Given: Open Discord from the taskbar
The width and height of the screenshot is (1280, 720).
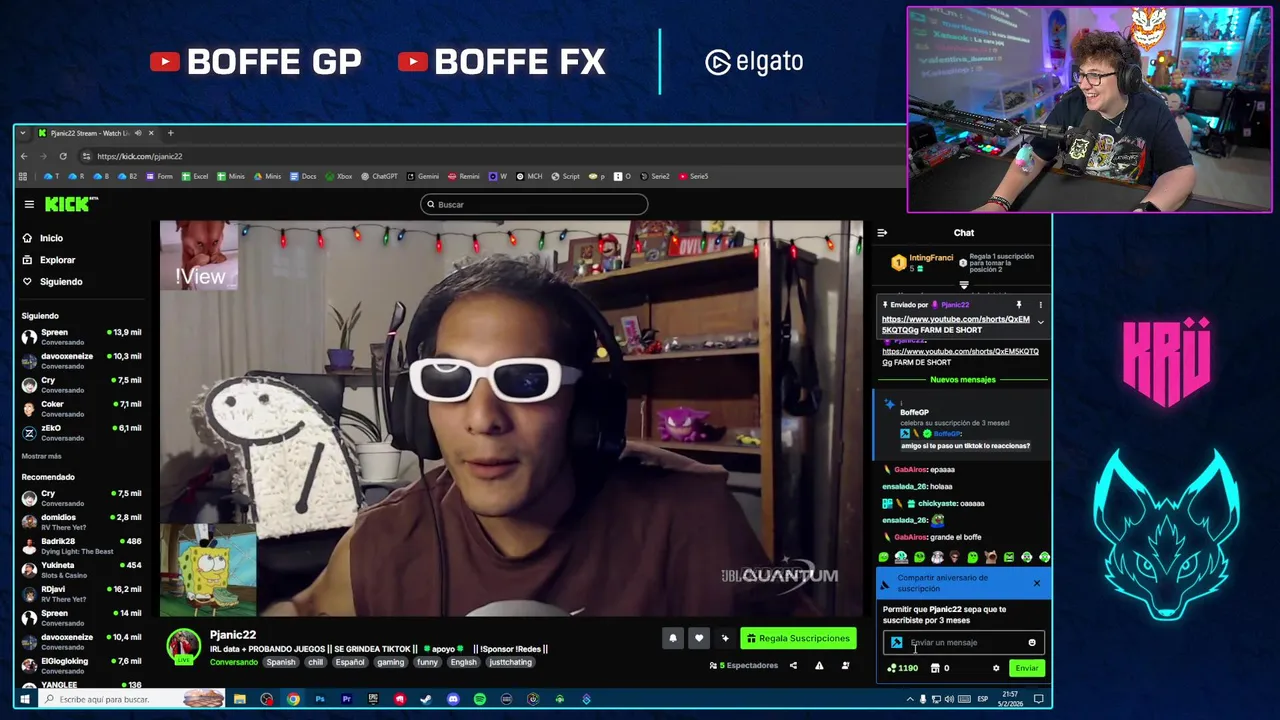Looking at the screenshot, I should click(453, 699).
